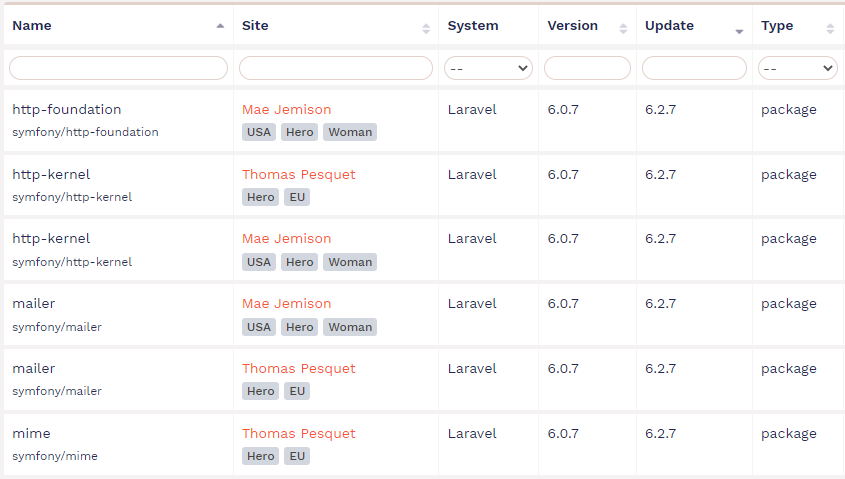Click the Update filter input field

(694, 68)
